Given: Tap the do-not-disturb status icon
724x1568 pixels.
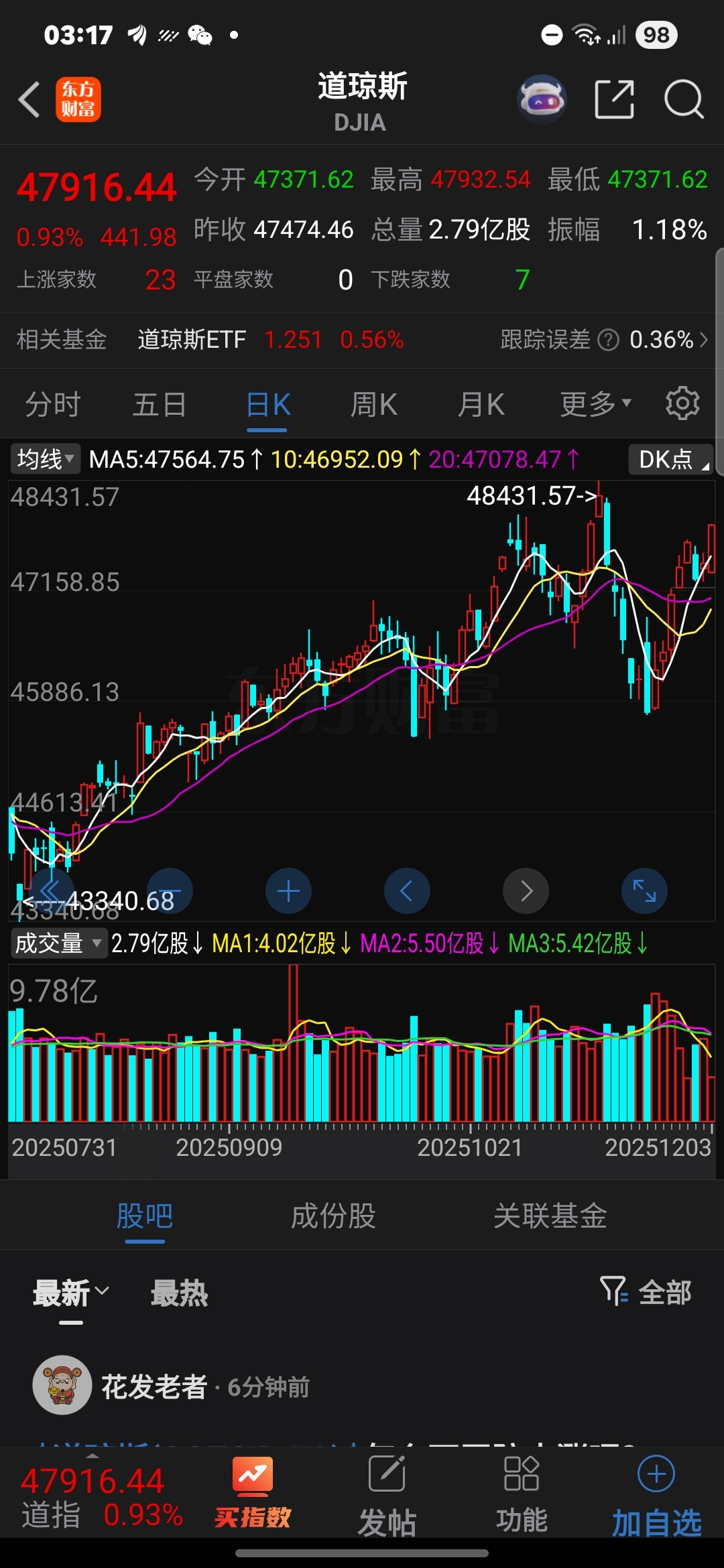Looking at the screenshot, I should pyautogui.click(x=552, y=35).
